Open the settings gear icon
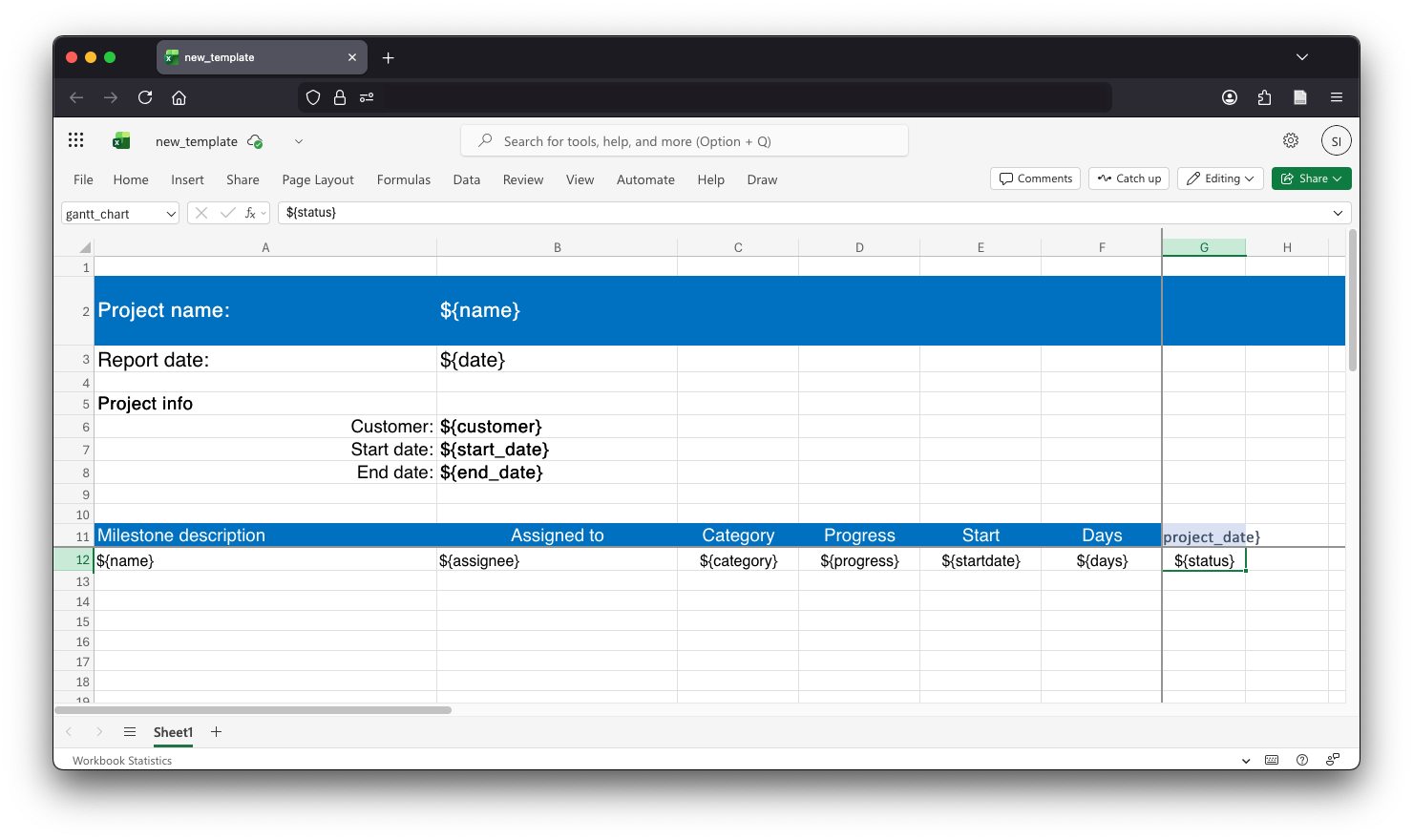Image resolution: width=1413 pixels, height=840 pixels. 1291,140
